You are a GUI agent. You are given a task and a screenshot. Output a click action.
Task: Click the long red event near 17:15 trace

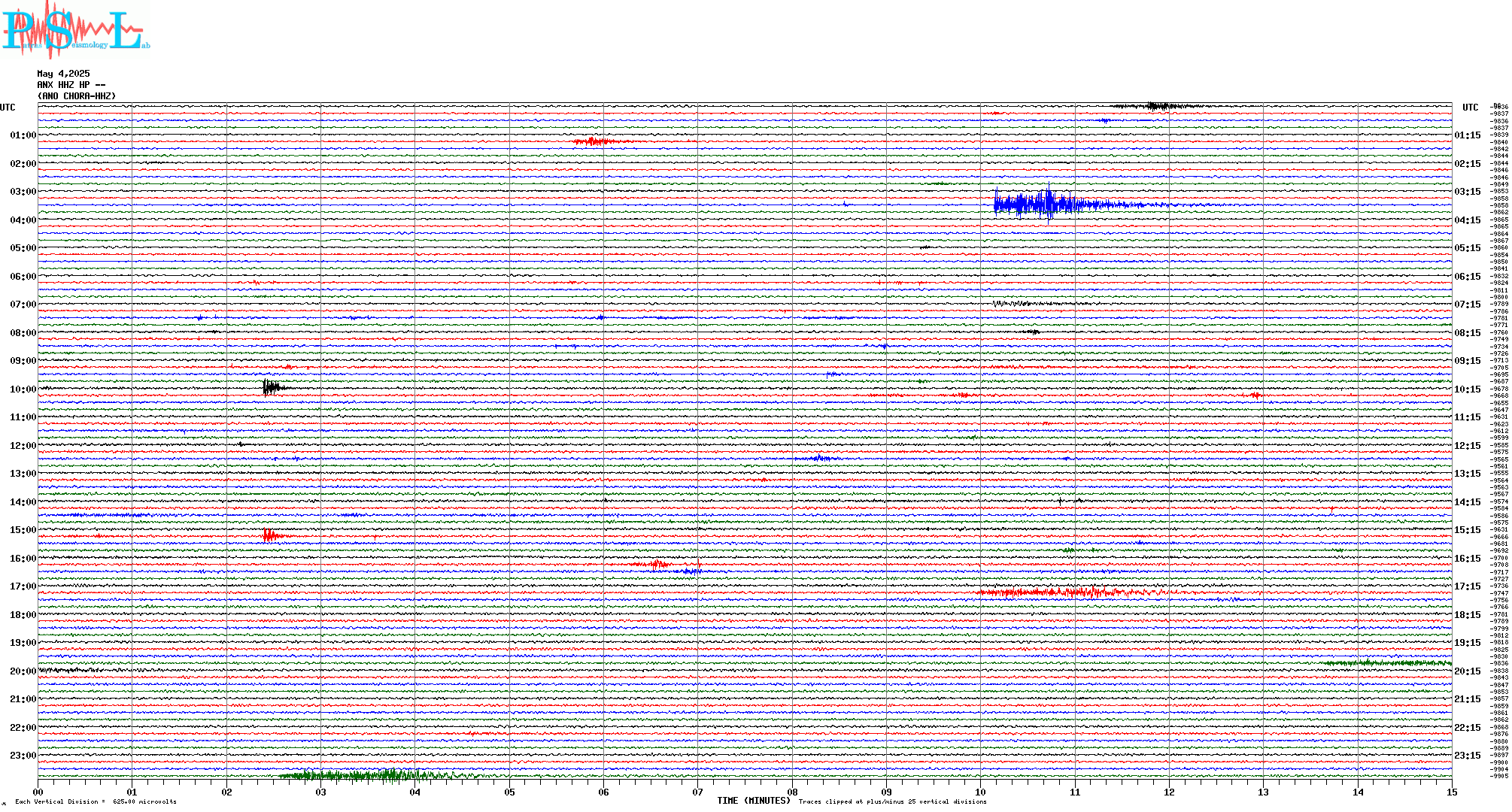tap(1068, 592)
